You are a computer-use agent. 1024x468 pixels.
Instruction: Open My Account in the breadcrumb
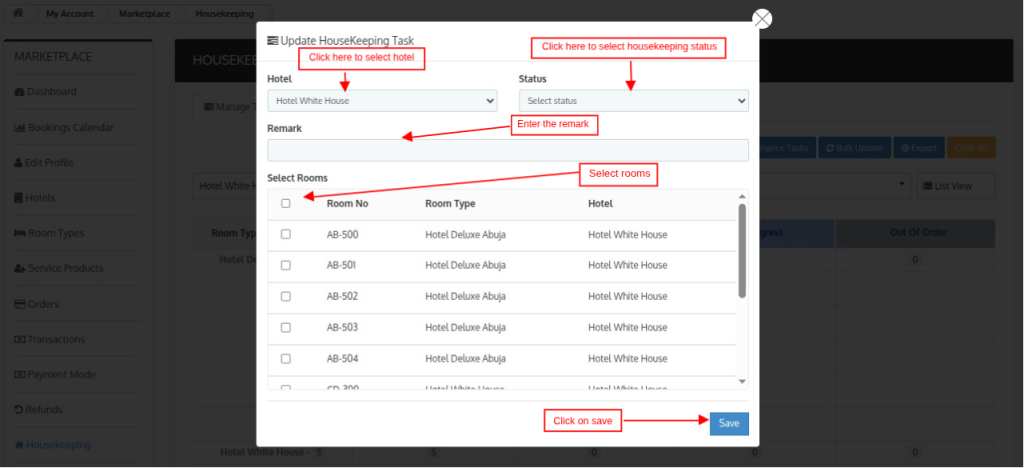70,13
